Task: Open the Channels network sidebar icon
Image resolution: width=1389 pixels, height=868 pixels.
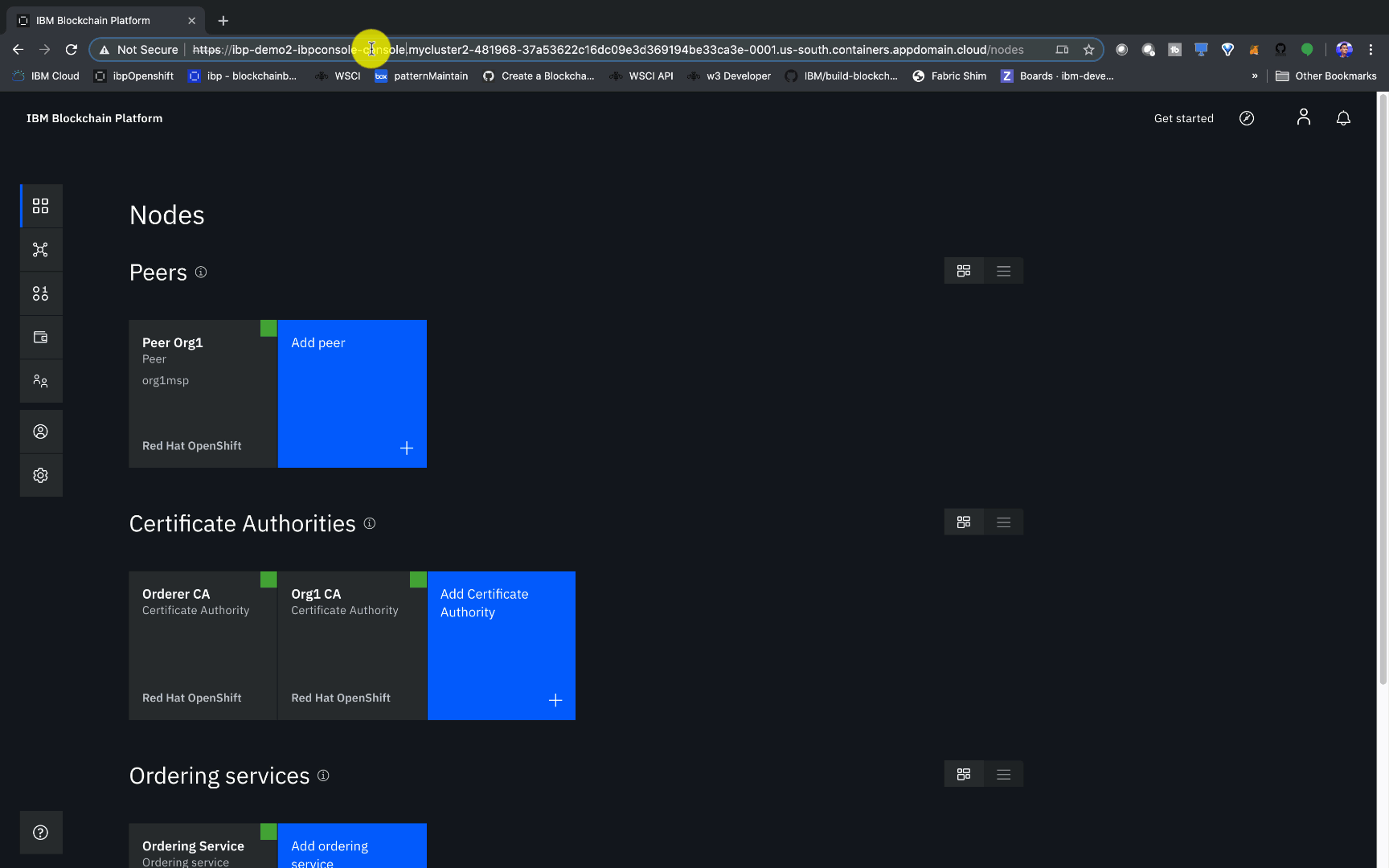Action: (x=40, y=249)
